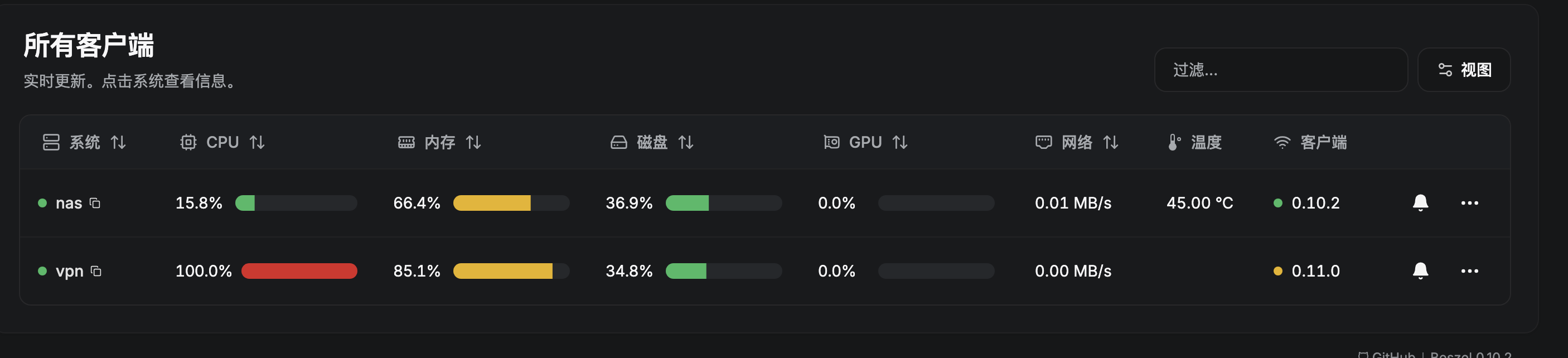Copy the vpn system name
The height and width of the screenshot is (358, 1568).
pos(96,271)
